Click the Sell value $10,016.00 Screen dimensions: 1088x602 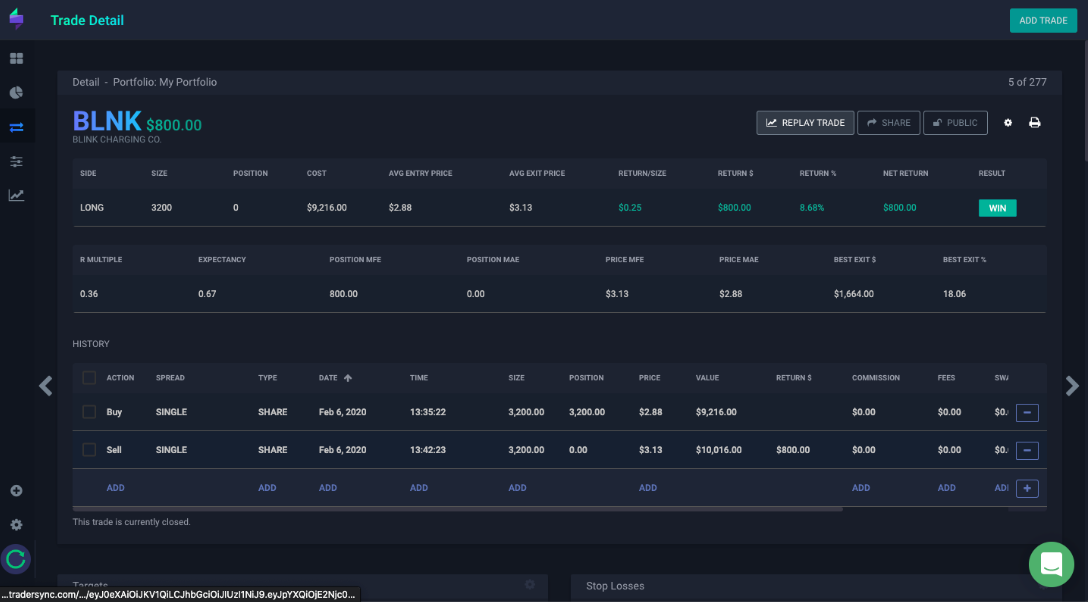tap(719, 449)
